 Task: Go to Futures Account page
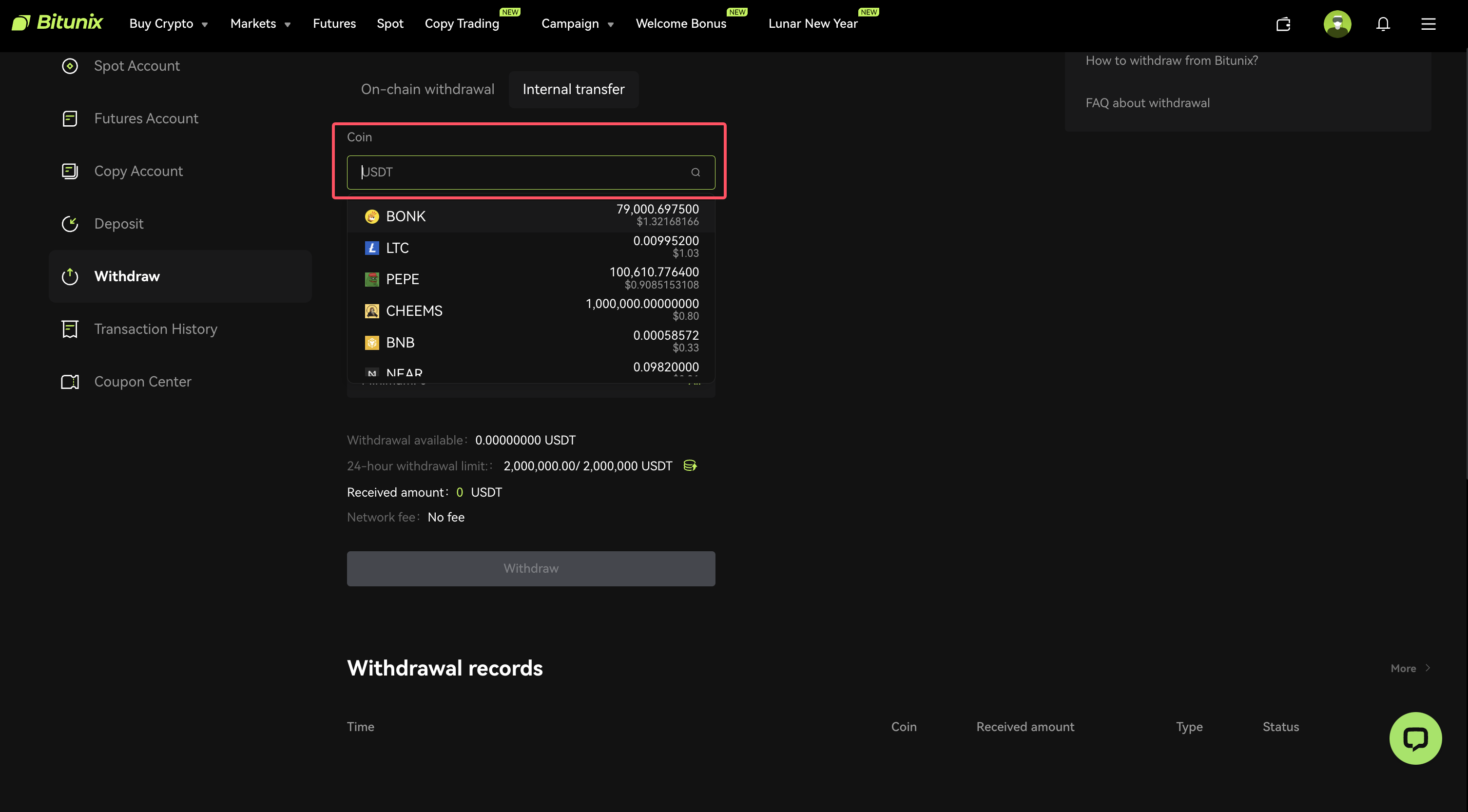click(146, 118)
